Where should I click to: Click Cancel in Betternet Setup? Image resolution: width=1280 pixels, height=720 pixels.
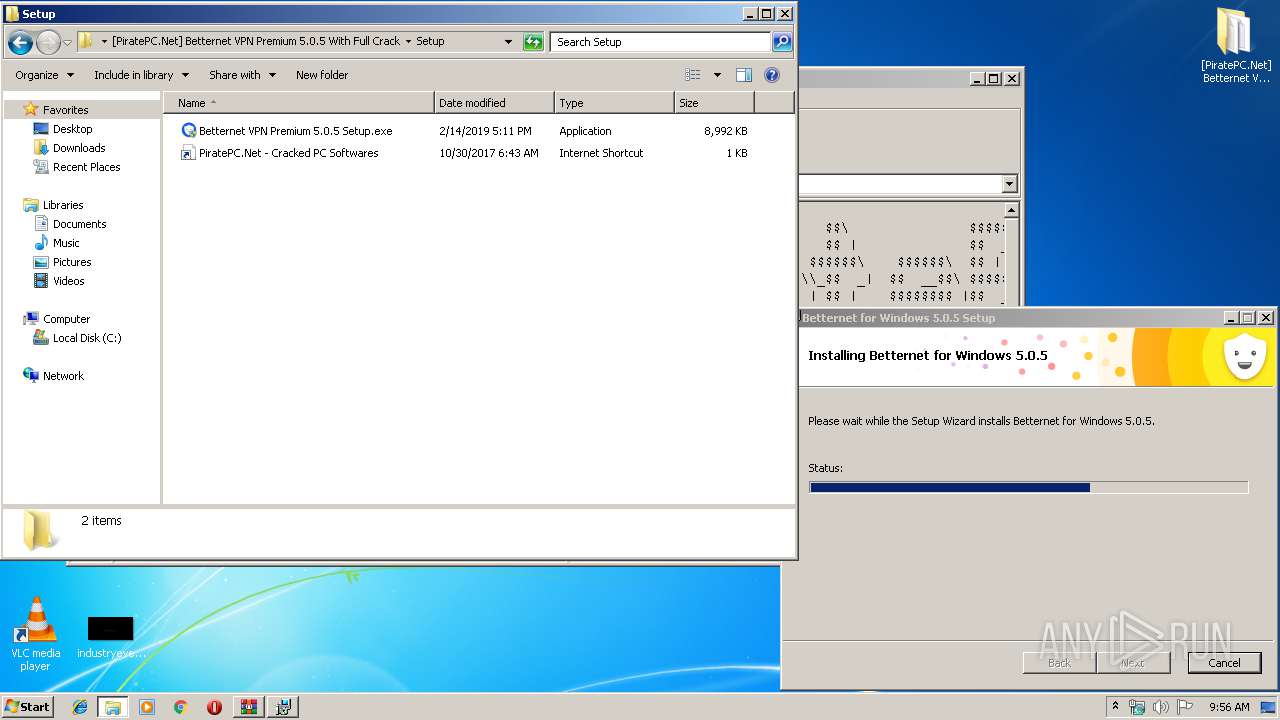[1224, 662]
